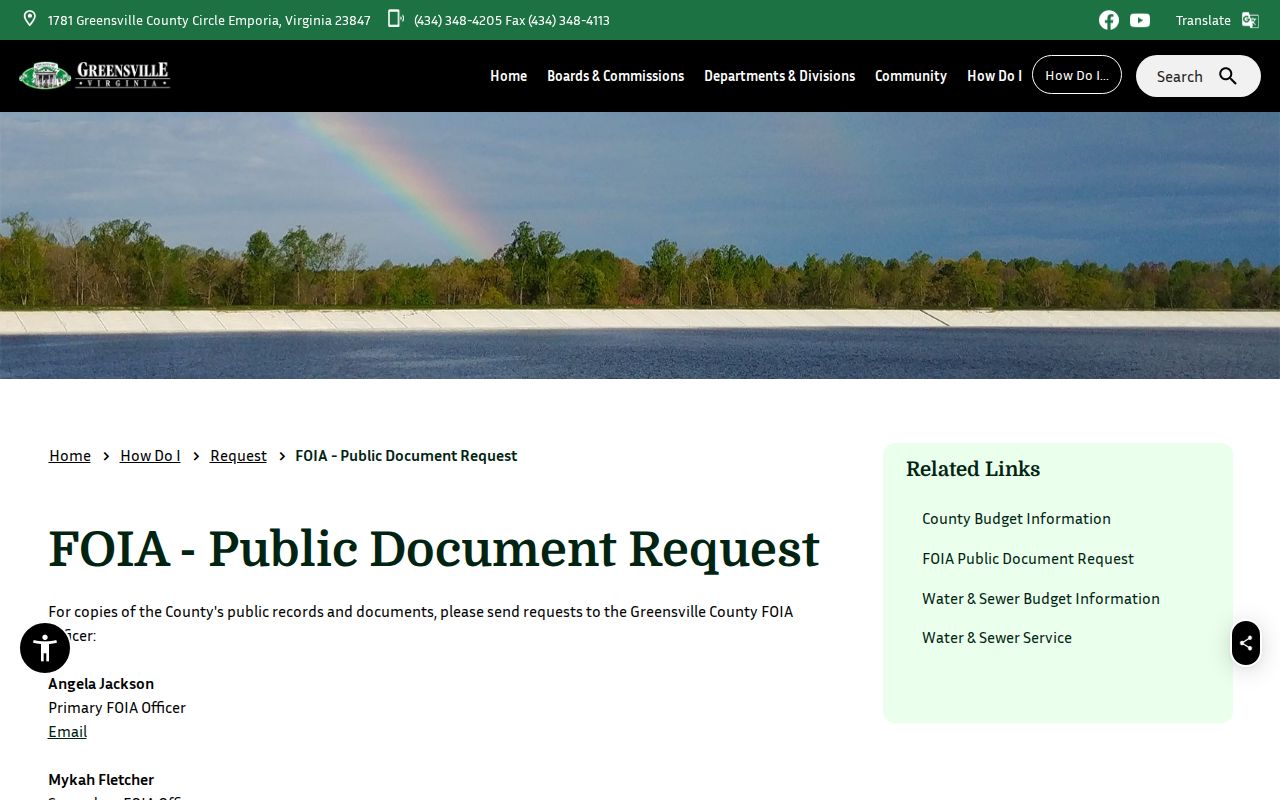Click the 'Related Links' heading

pos(973,469)
